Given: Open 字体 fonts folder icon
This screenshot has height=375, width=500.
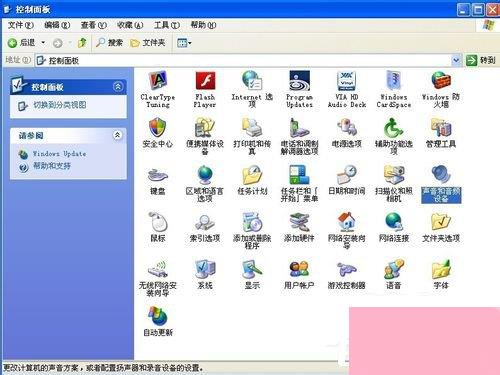Looking at the screenshot, I should click(x=441, y=269).
